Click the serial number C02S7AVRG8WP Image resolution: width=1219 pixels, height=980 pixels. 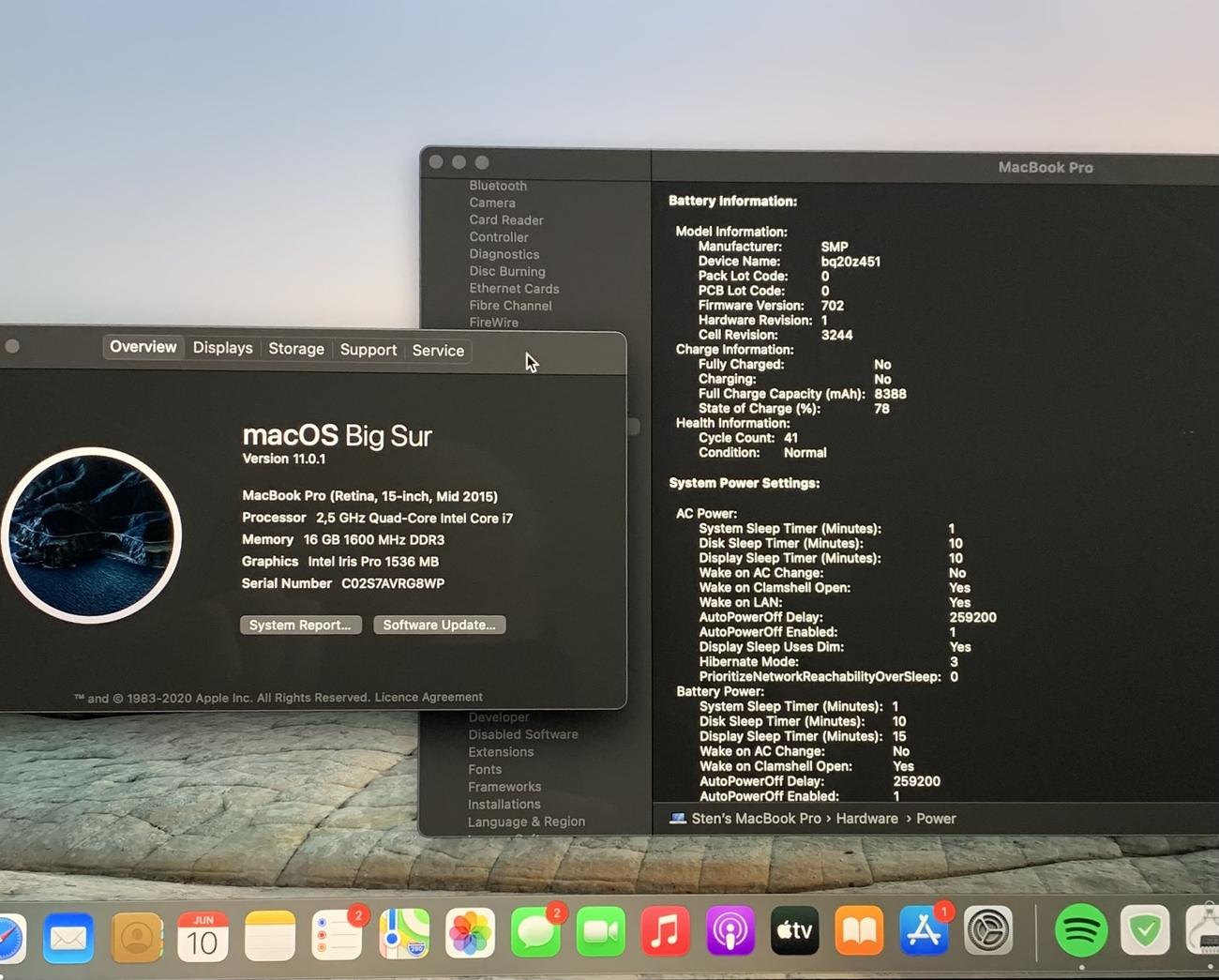[x=393, y=583]
